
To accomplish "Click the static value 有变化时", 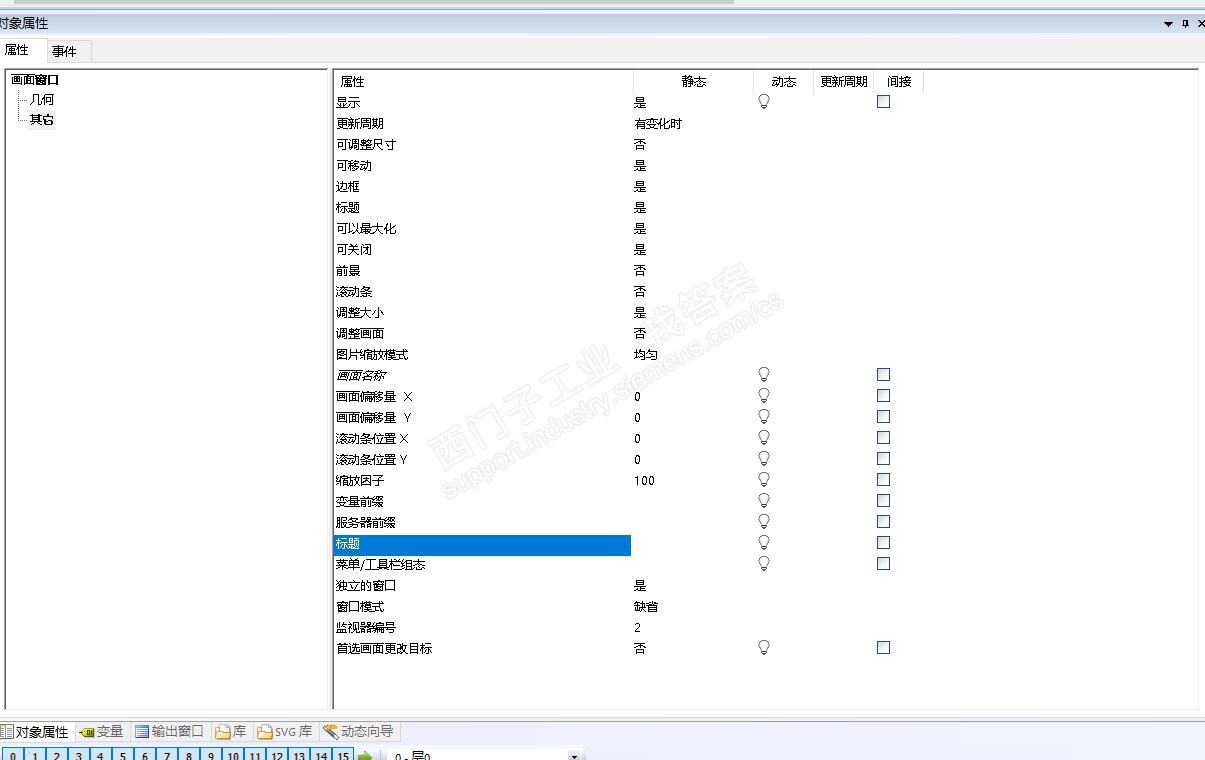I will tap(658, 124).
